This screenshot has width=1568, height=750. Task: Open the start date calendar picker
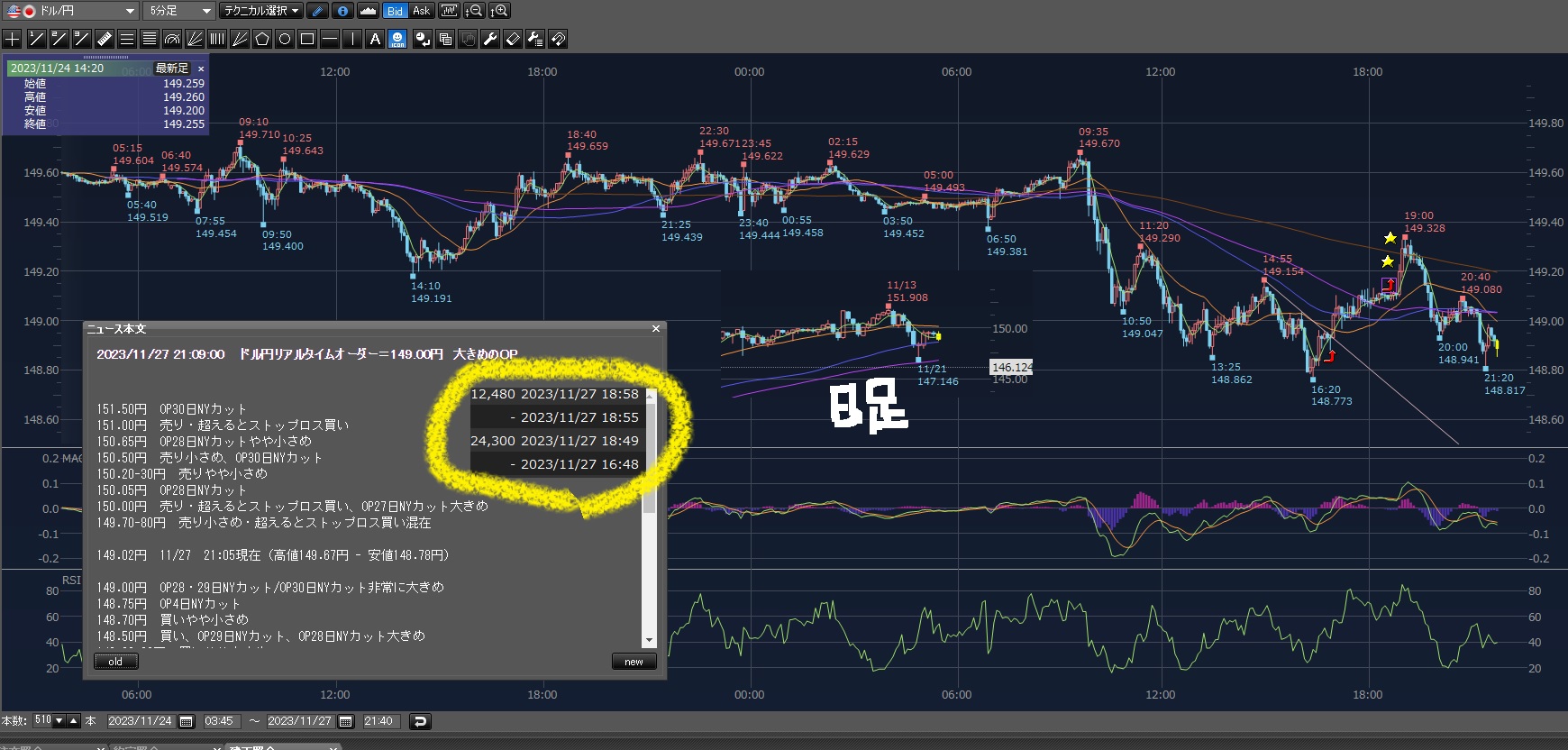point(187,721)
